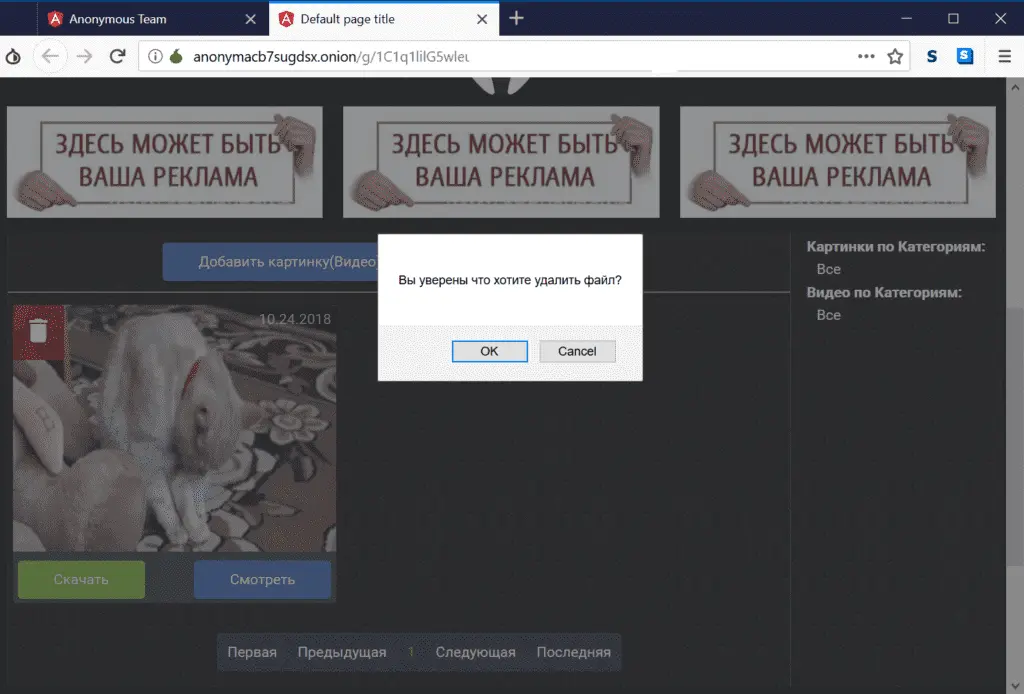Bookmark page with star icon
1024x694 pixels.
tap(895, 57)
